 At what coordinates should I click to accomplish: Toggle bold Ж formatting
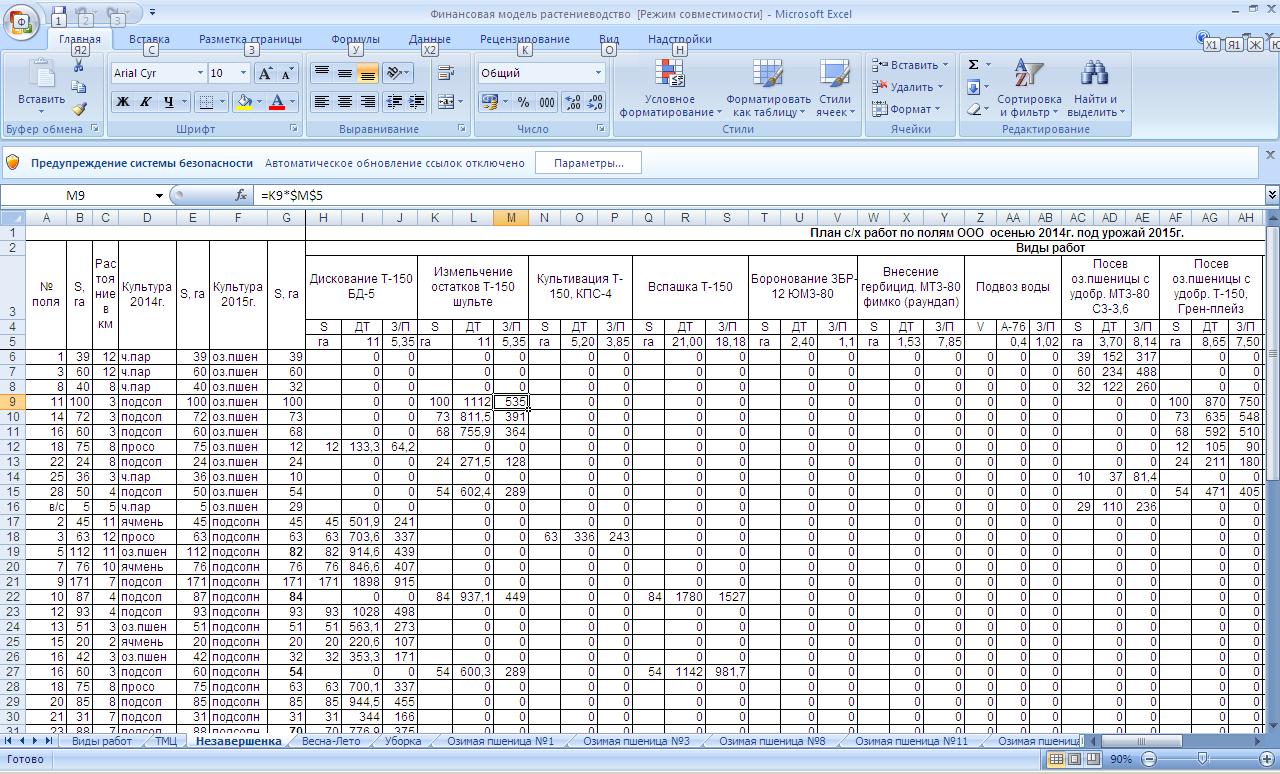click(123, 101)
